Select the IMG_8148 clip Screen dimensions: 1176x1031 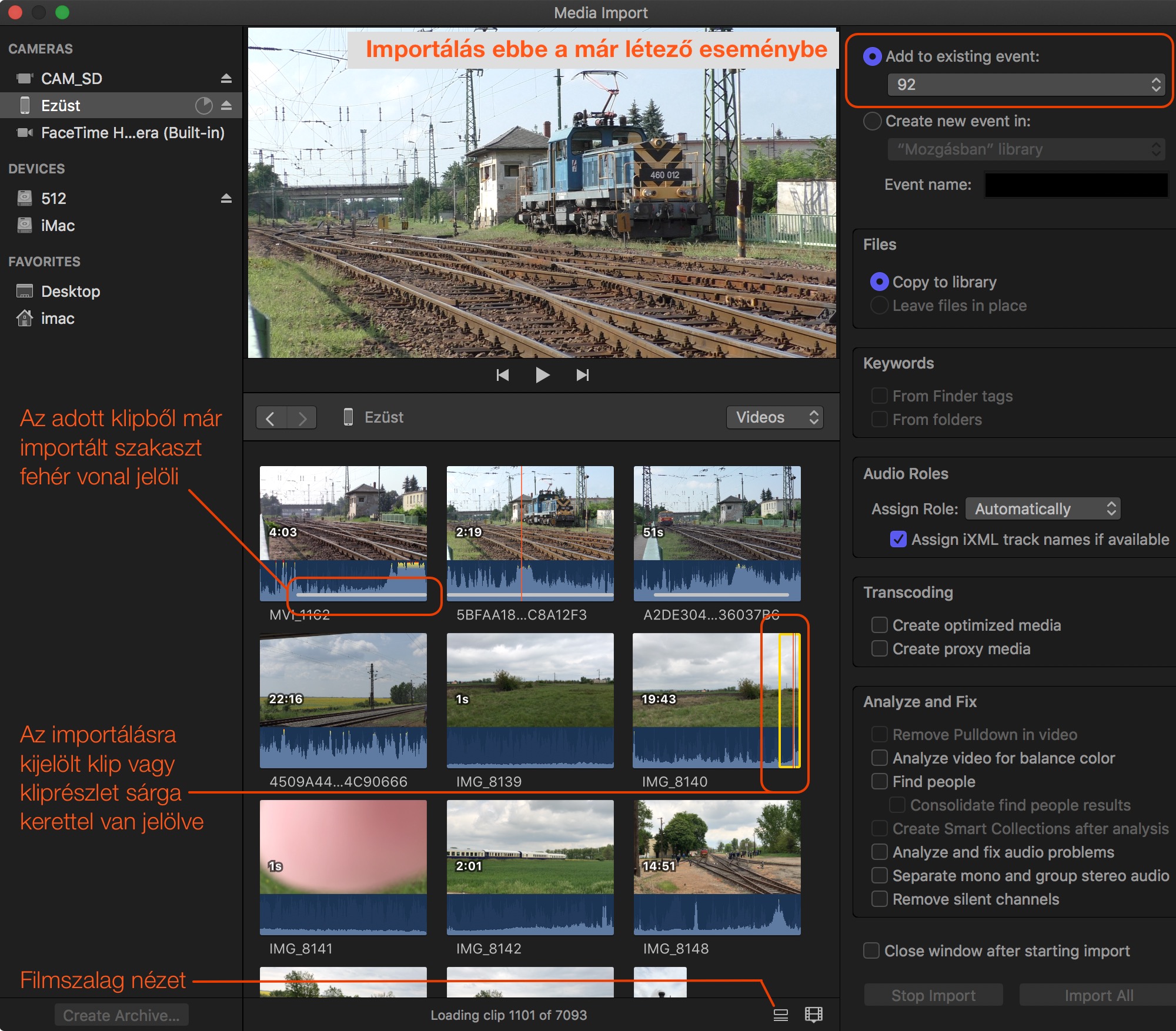(717, 868)
